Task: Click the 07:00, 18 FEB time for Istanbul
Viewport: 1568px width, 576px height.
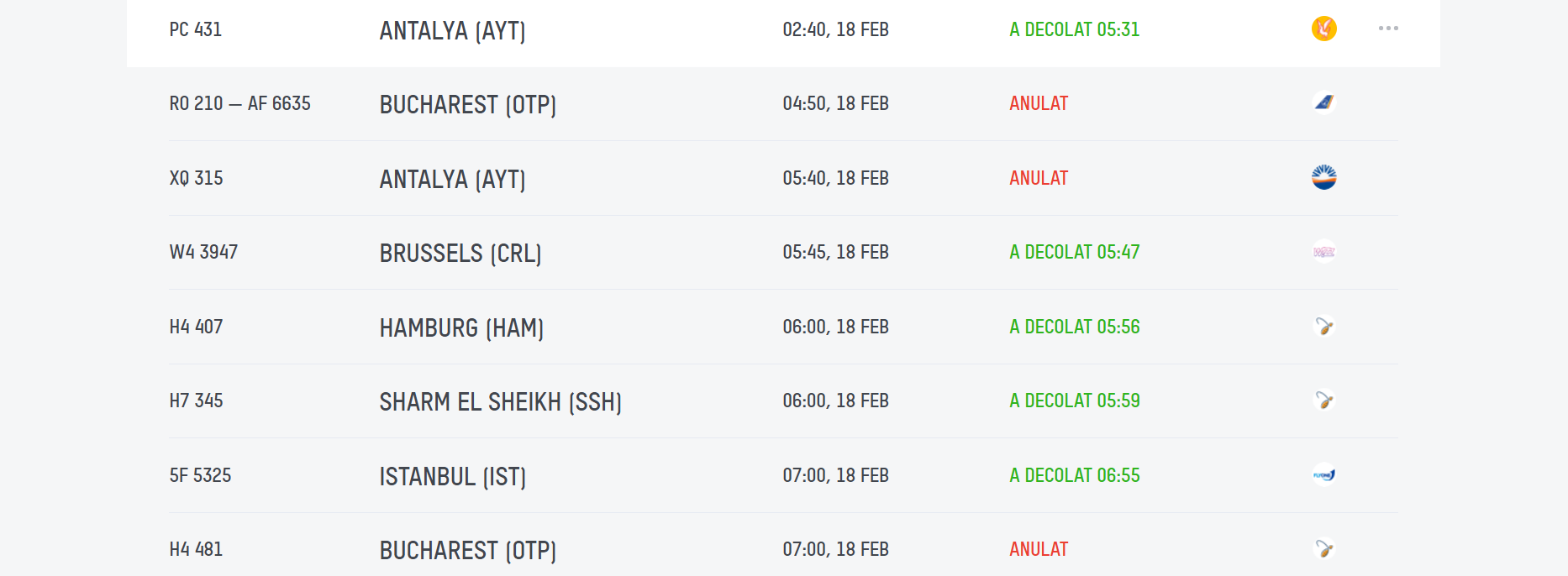Action: click(x=835, y=475)
